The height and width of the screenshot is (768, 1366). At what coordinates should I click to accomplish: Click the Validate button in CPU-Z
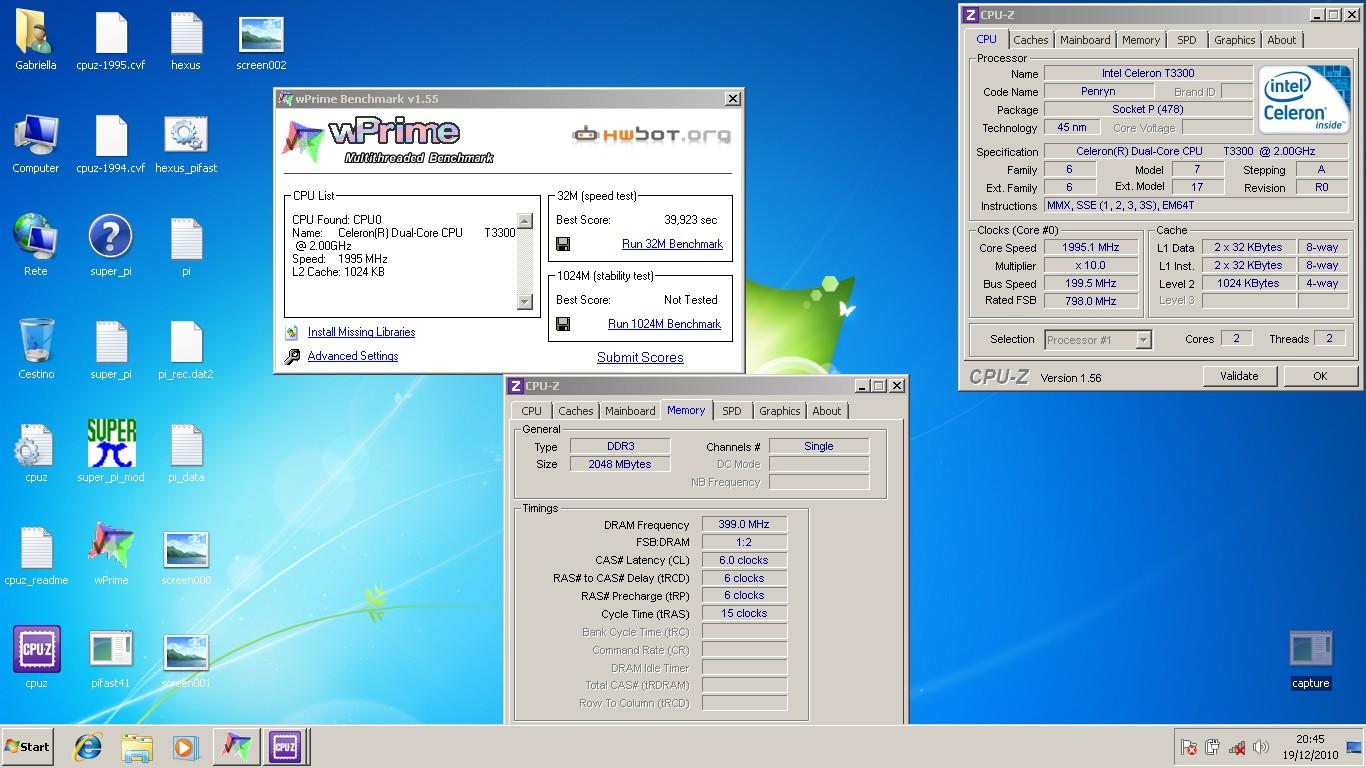coord(1239,376)
